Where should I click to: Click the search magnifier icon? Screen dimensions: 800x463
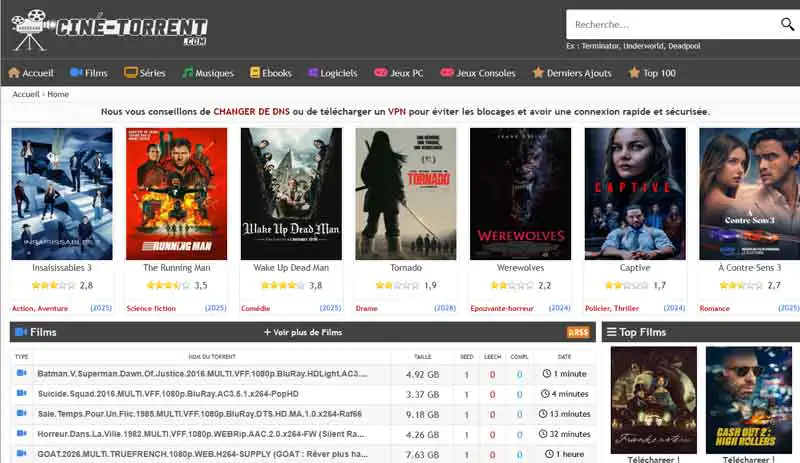coord(787,24)
